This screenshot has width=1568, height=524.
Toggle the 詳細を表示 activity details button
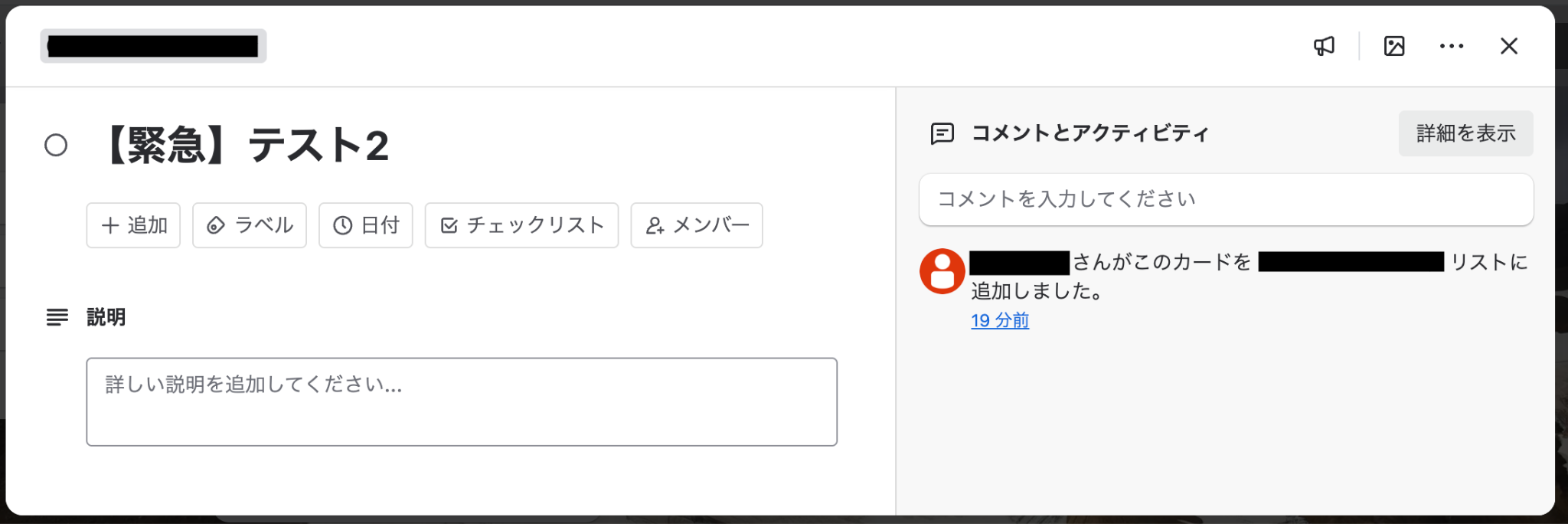[x=1465, y=133]
